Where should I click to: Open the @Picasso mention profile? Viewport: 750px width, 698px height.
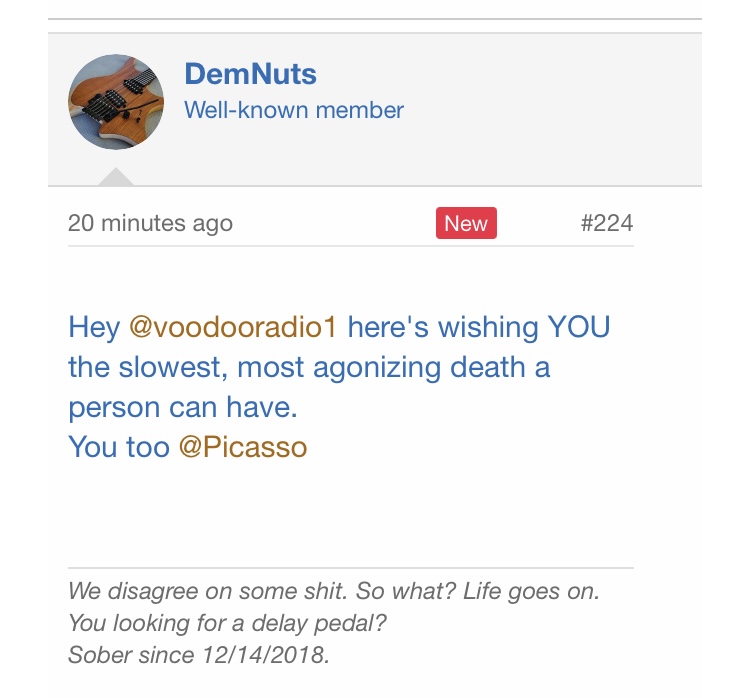point(242,447)
